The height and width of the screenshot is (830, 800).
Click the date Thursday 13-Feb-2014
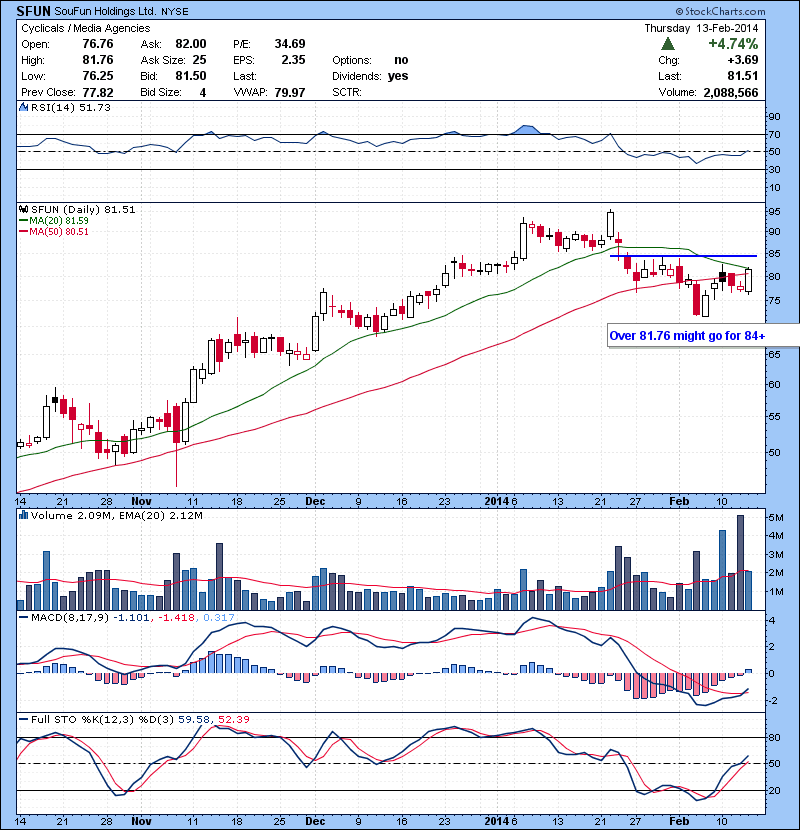(701, 29)
